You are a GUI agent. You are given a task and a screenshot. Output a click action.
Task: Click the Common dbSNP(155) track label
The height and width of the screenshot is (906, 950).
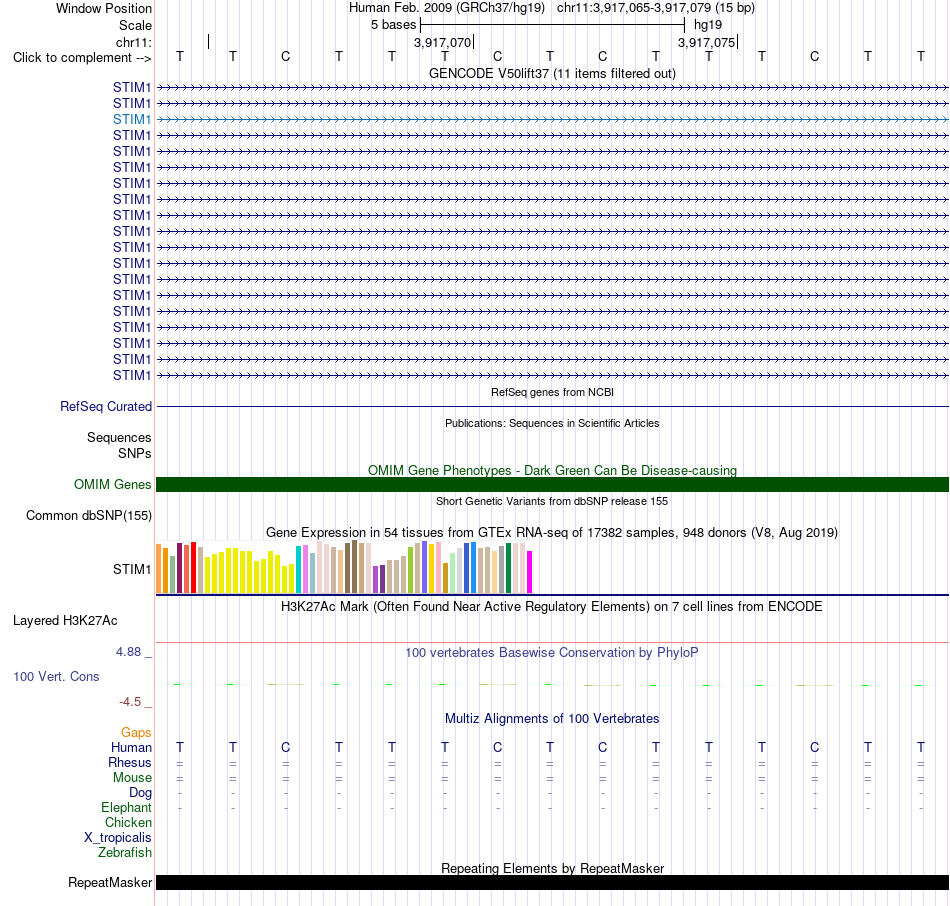[88, 516]
